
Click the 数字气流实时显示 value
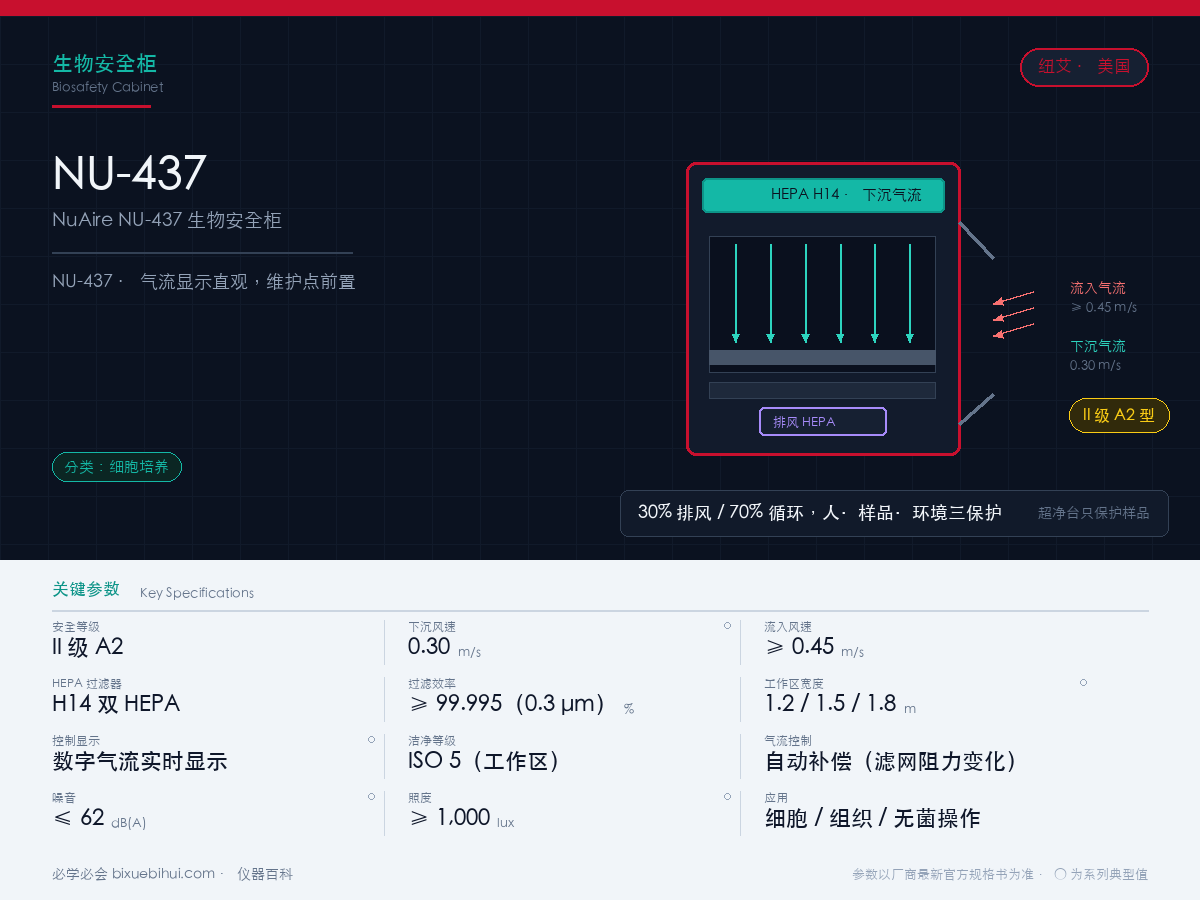(140, 761)
